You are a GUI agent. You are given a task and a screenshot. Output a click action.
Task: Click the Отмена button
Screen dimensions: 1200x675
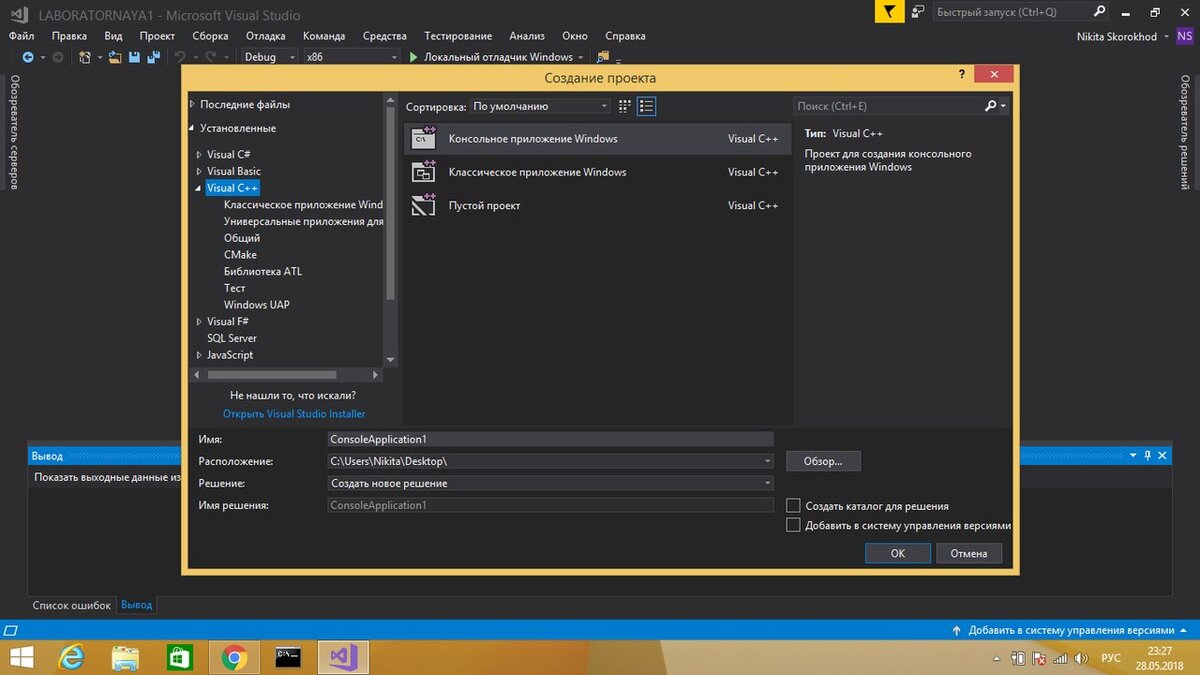tap(969, 553)
